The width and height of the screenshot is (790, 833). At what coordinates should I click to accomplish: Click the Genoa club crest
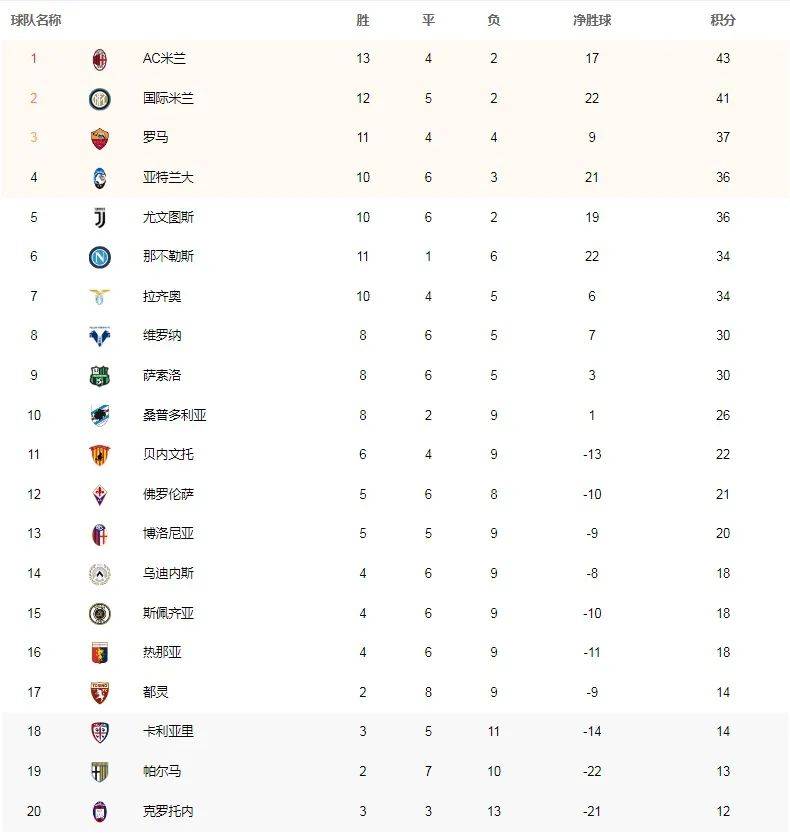(99, 653)
